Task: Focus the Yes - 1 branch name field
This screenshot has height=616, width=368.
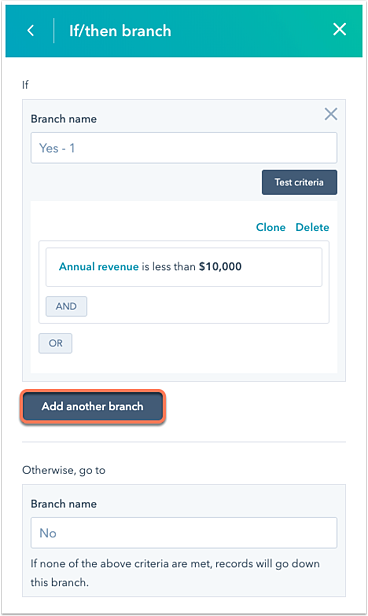Action: click(x=184, y=148)
